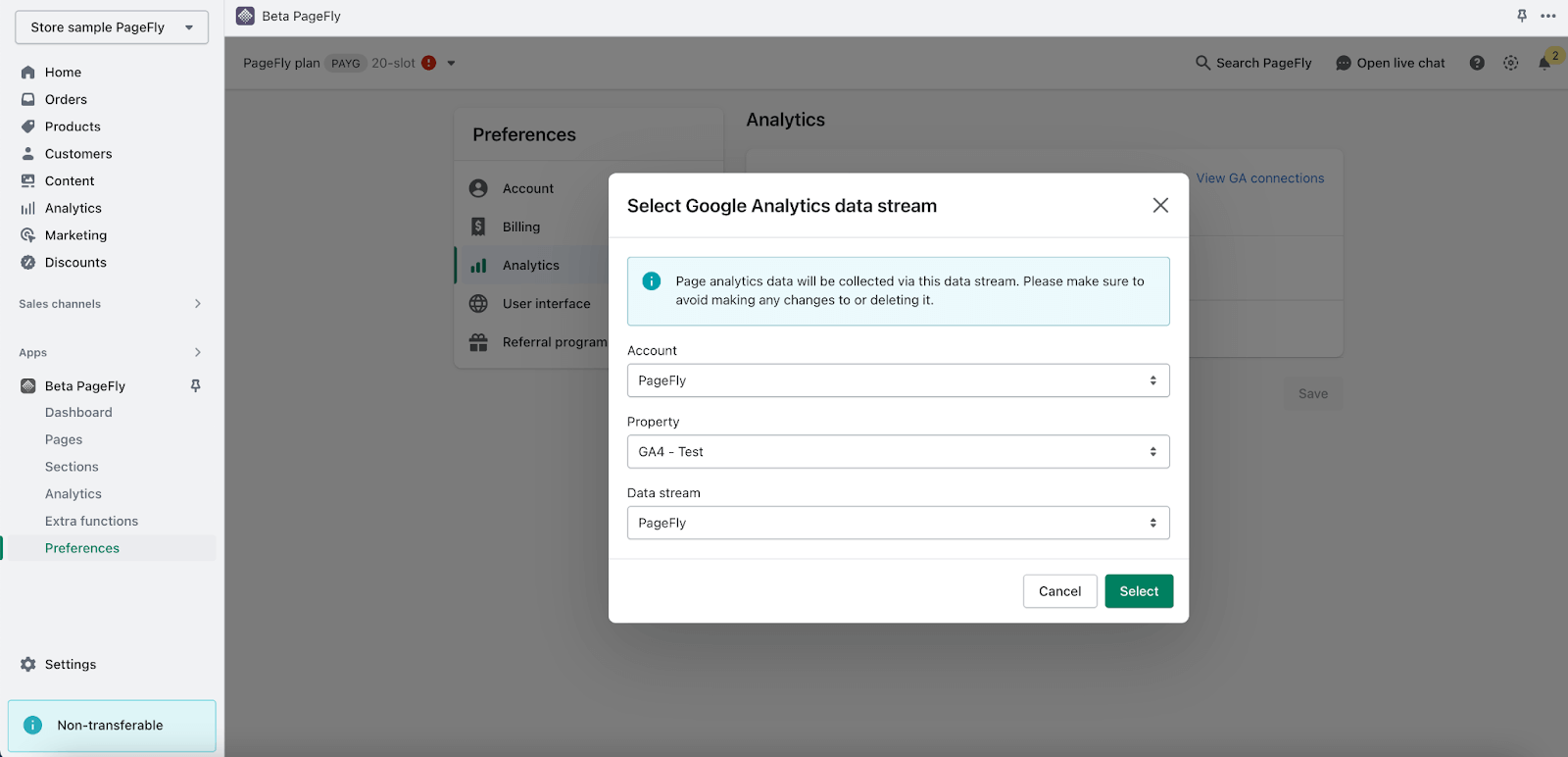Open the Store sample PageFly store switcher
Viewport: 1568px width, 757px height.
click(112, 27)
